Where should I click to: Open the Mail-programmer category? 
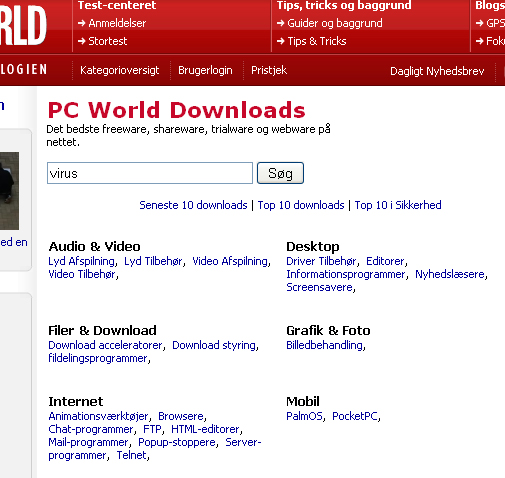[88, 442]
